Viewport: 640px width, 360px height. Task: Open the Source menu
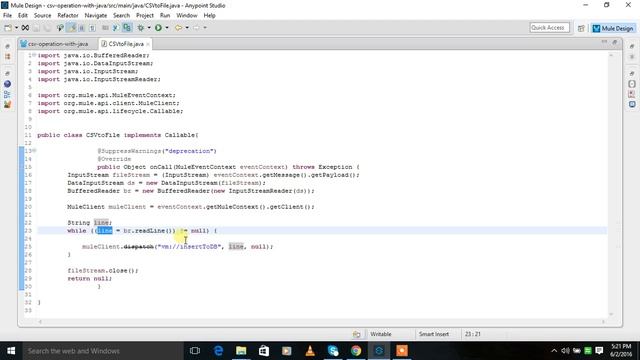42,16
